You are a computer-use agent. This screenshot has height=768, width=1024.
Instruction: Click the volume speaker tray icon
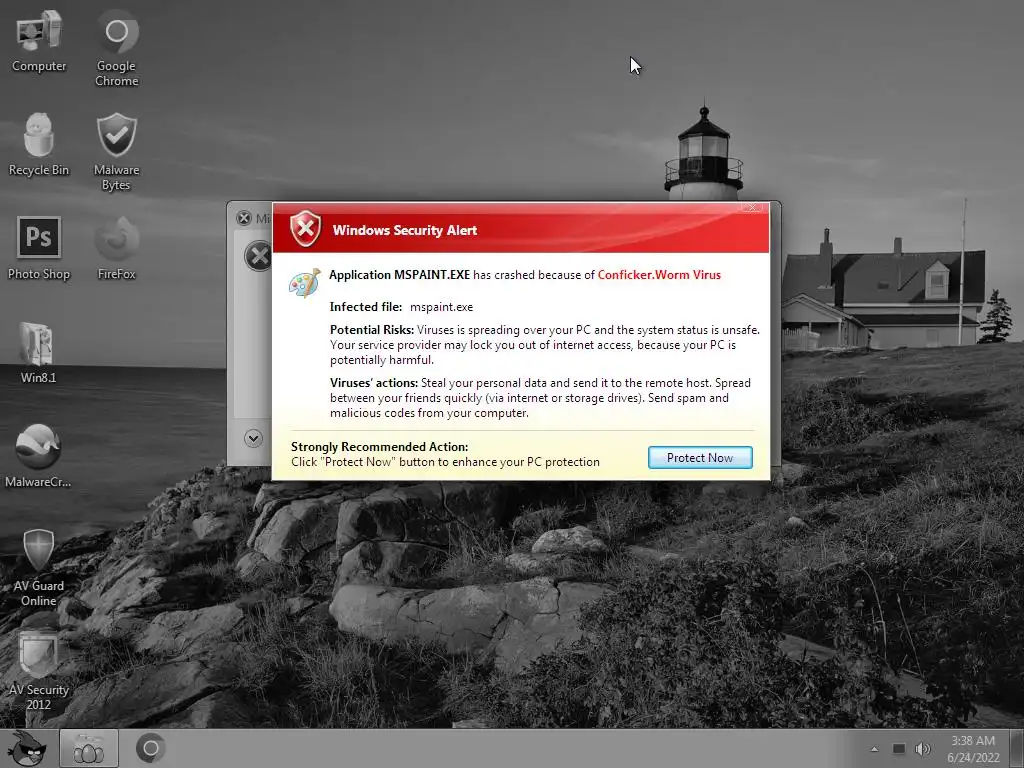coord(923,749)
